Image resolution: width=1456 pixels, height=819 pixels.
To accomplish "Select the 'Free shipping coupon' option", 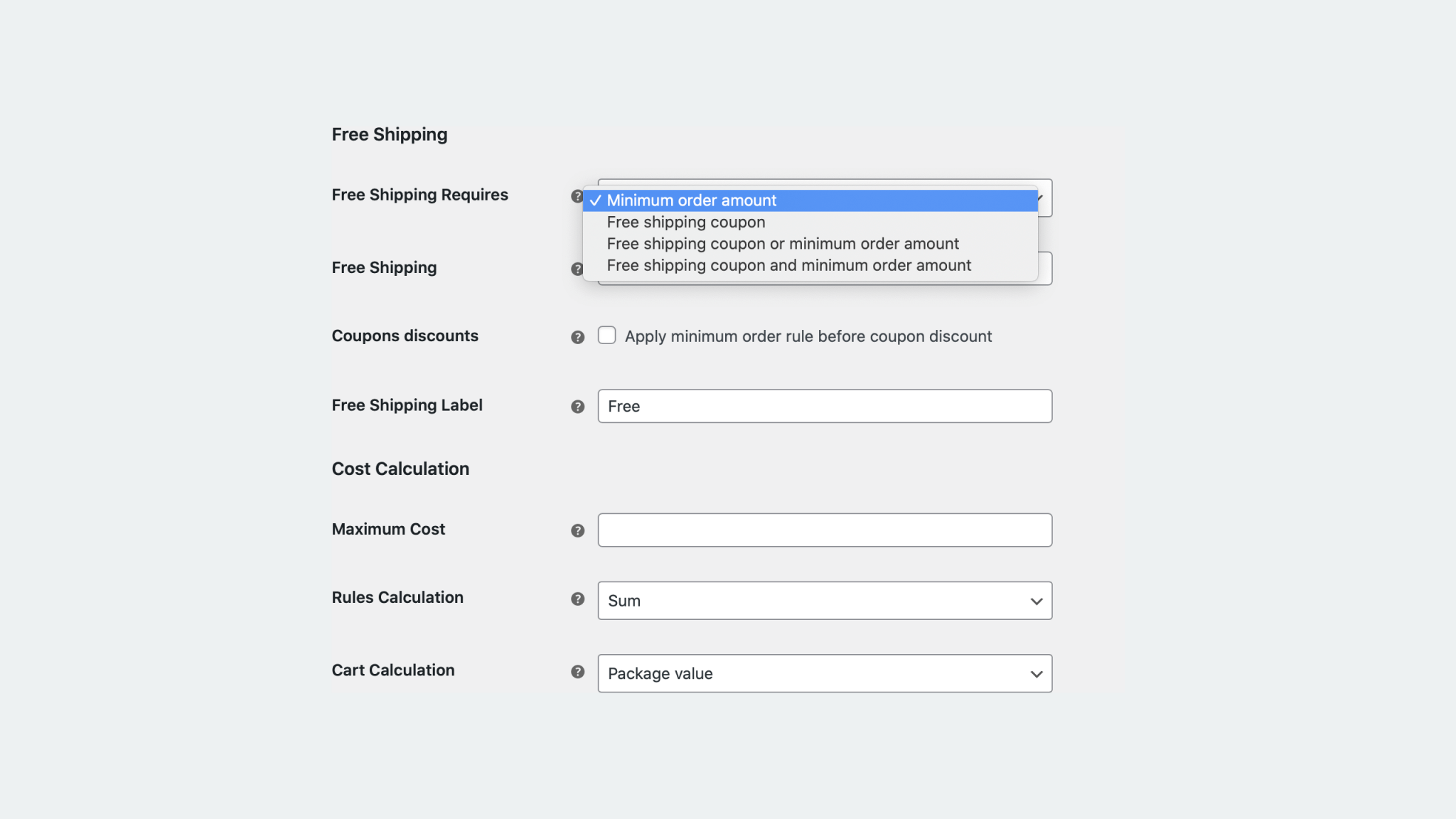I will point(685,222).
